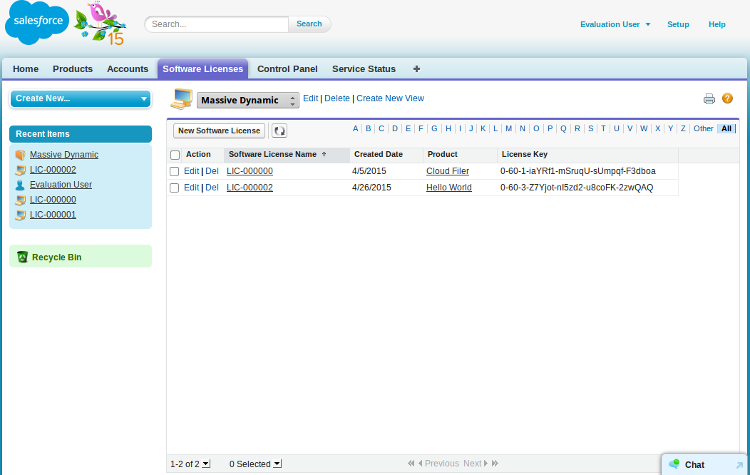Click the bird anniversary 15 graphic
750x475 pixels.
pyautogui.click(x=100, y=23)
